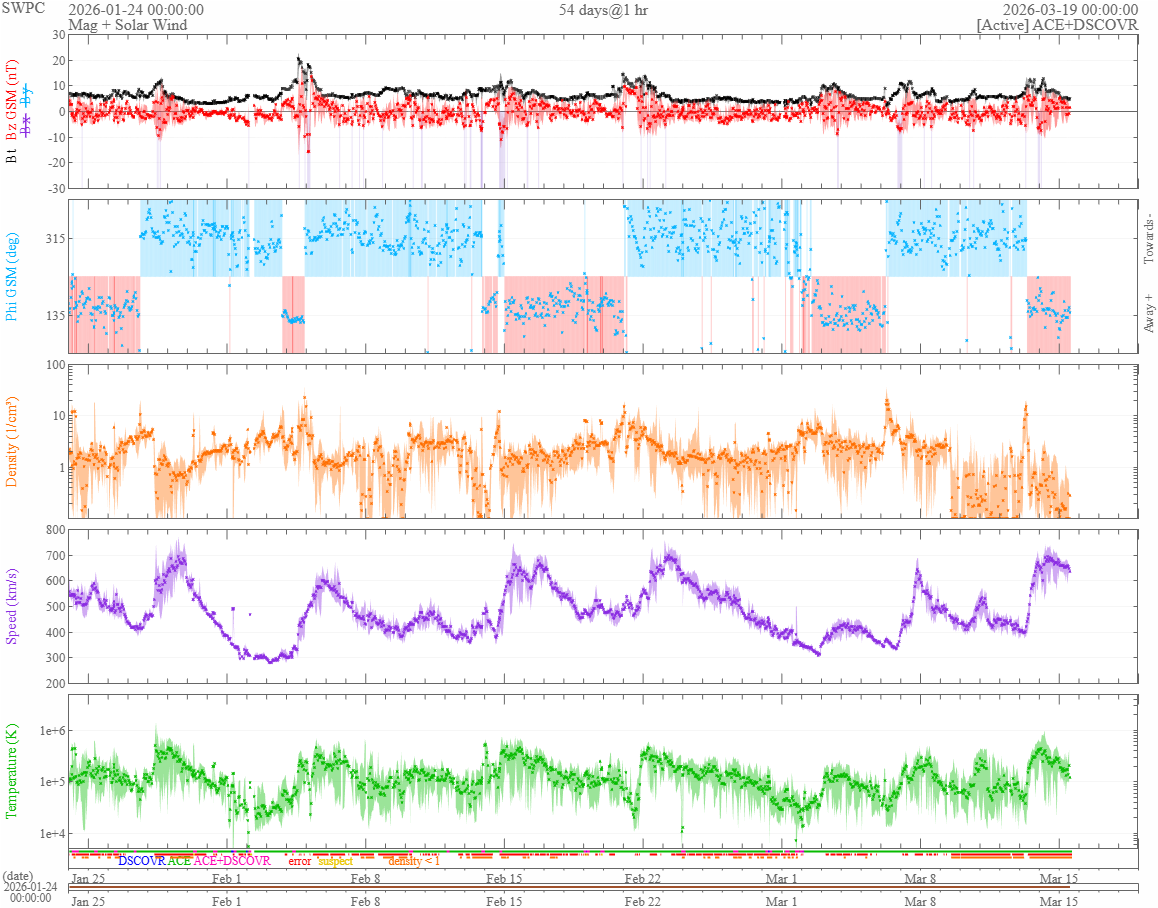1158x908 pixels.
Task: Click inside the orange density plot
Action: click(603, 441)
